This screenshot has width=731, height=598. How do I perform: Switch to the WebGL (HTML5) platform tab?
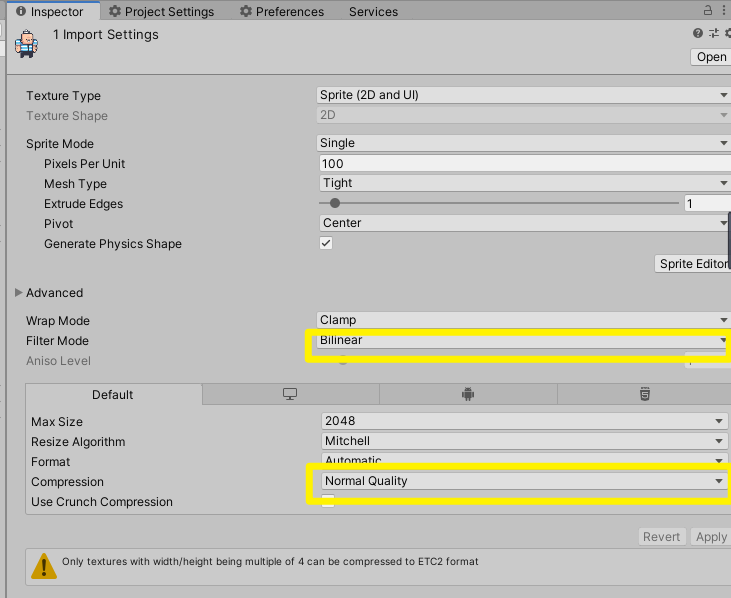tap(645, 395)
